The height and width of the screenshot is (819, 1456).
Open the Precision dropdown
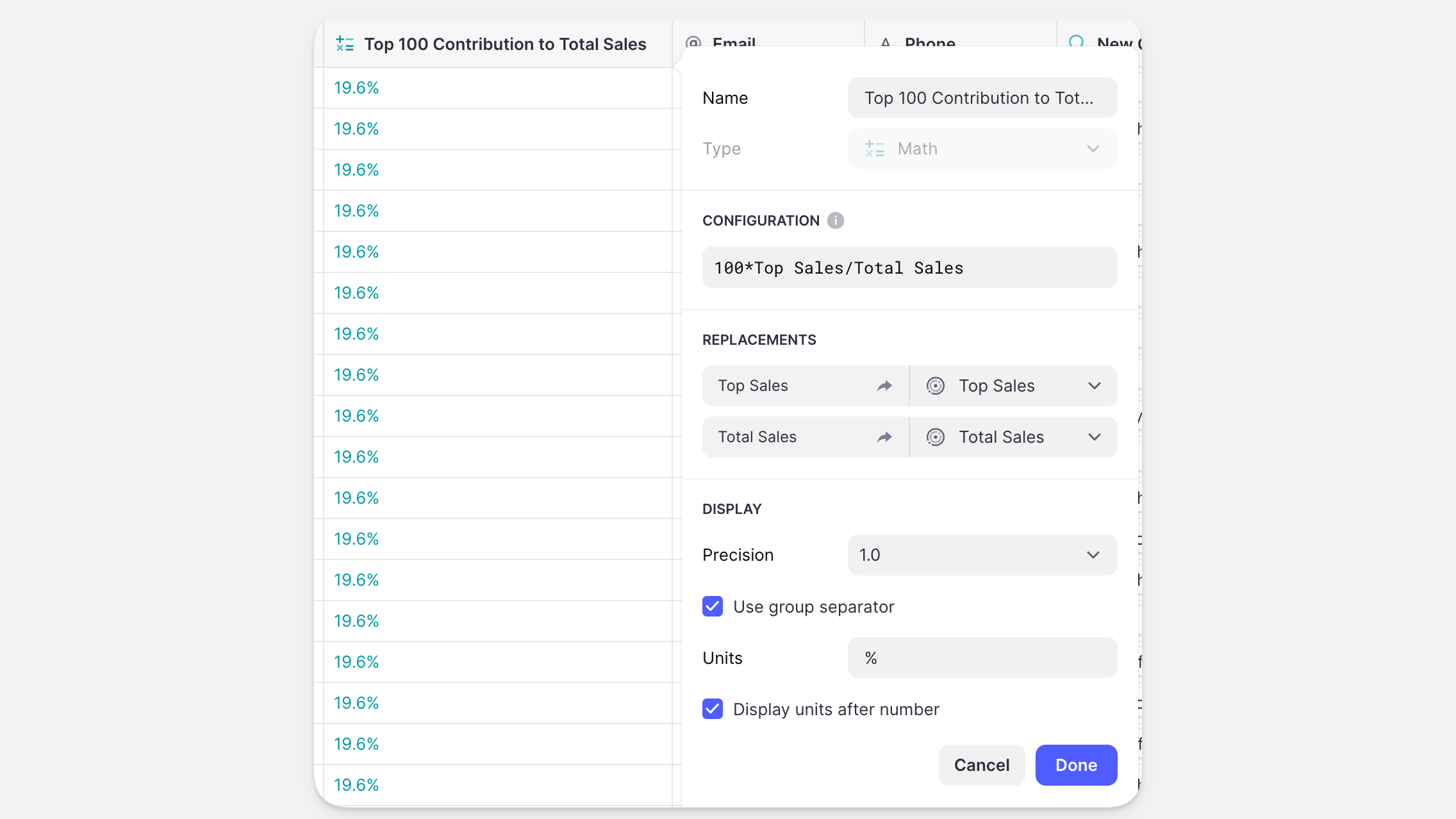[982, 555]
